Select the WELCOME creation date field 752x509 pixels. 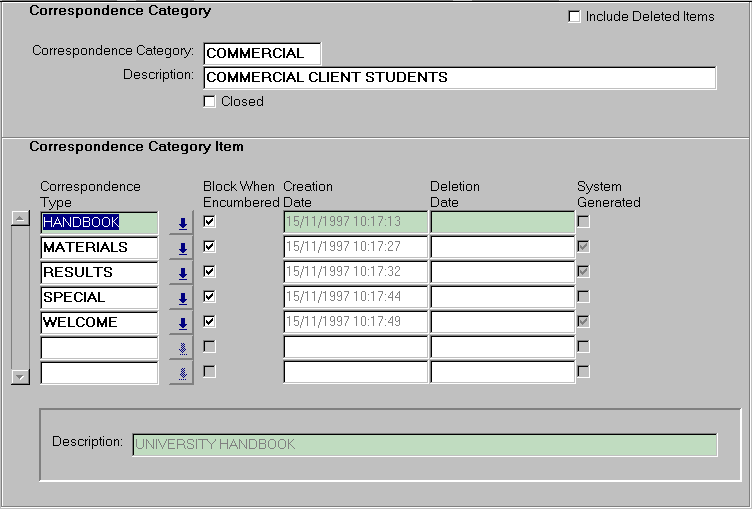355,322
